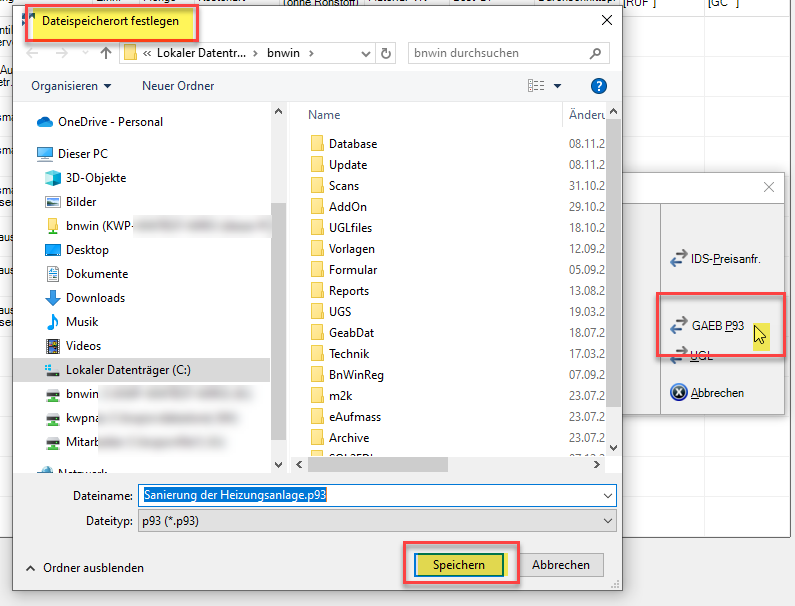Image resolution: width=795 pixels, height=606 pixels.
Task: Click the Neuer Ordner button
Action: [x=178, y=86]
